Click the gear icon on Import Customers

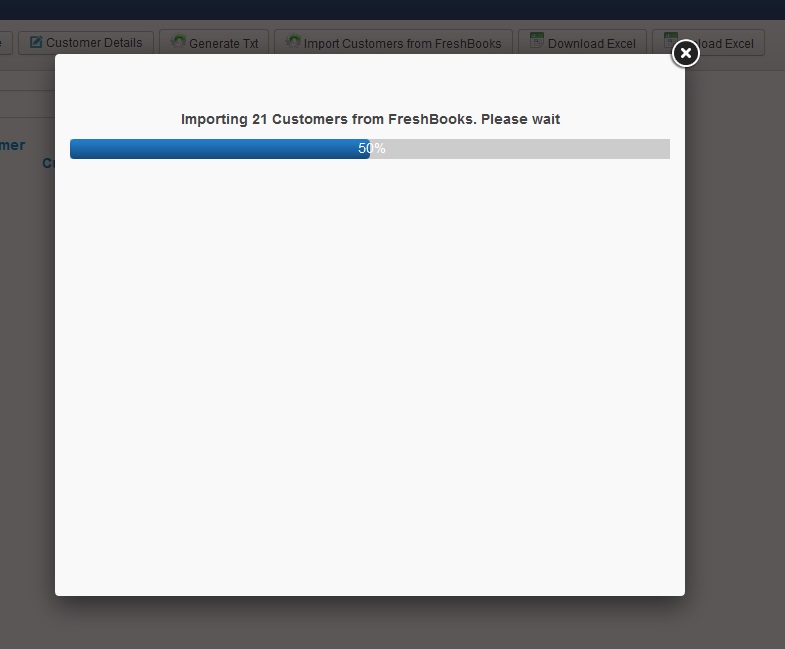click(x=293, y=42)
